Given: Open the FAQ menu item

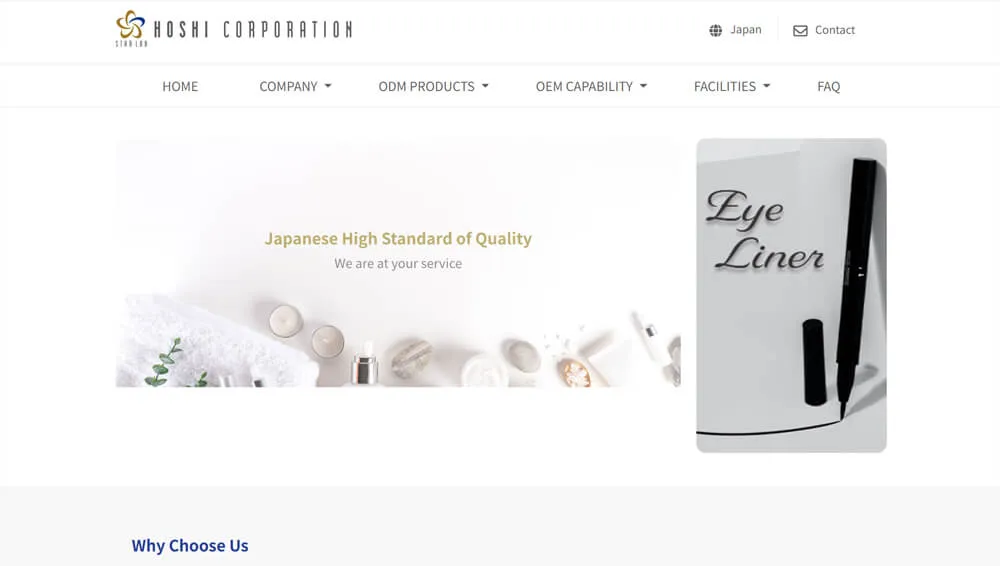Looking at the screenshot, I should [x=828, y=86].
